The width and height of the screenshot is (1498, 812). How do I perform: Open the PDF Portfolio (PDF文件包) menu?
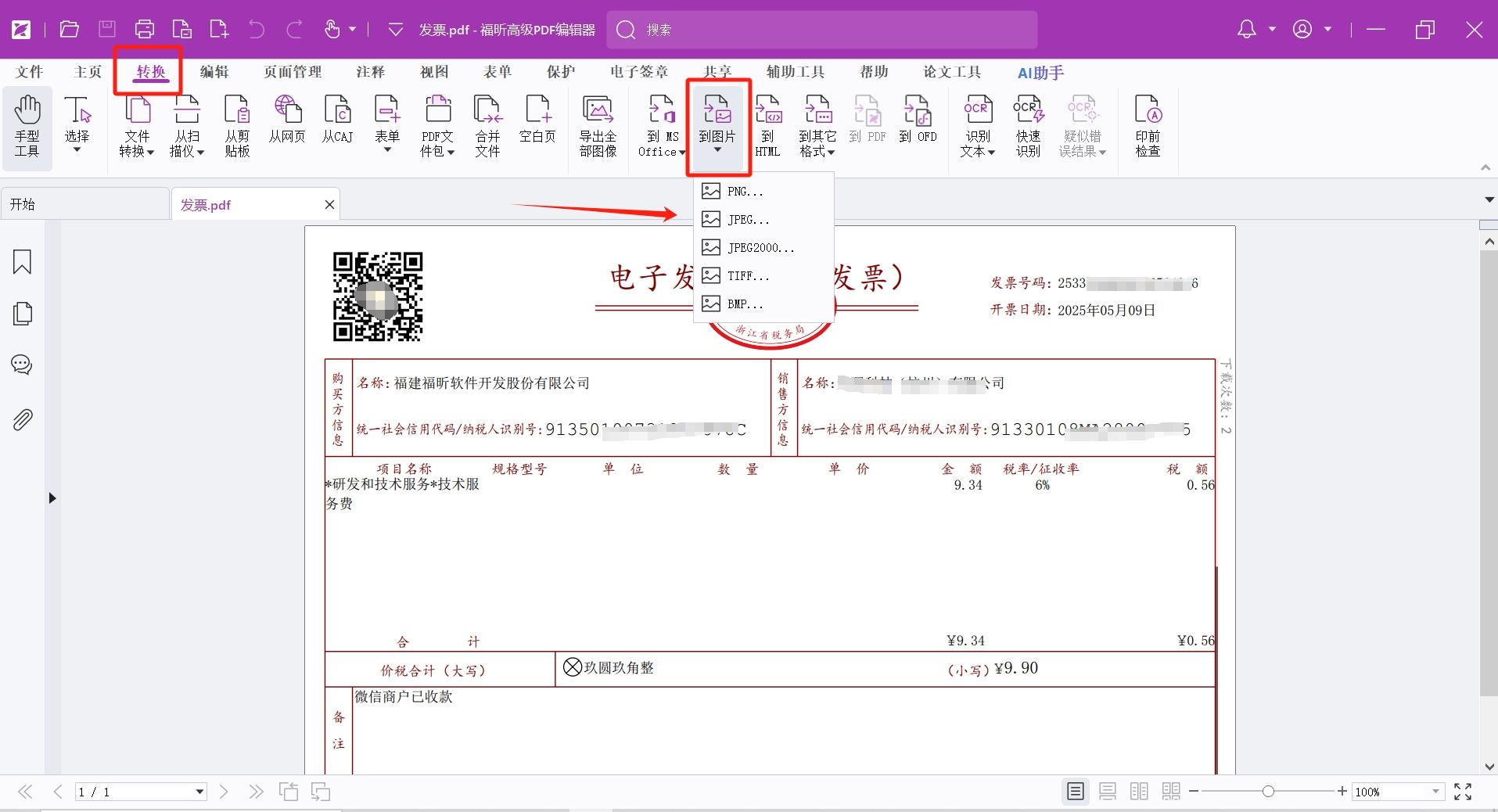(437, 127)
